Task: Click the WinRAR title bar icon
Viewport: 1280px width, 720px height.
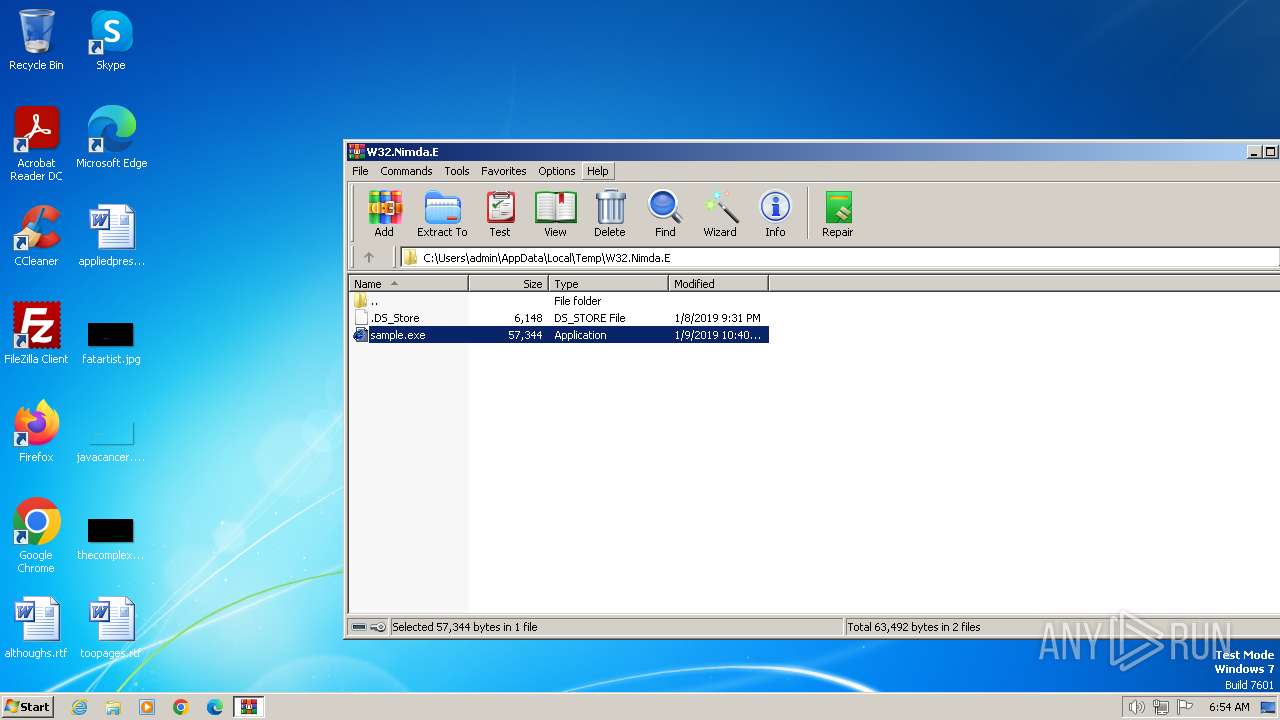Action: pos(356,152)
